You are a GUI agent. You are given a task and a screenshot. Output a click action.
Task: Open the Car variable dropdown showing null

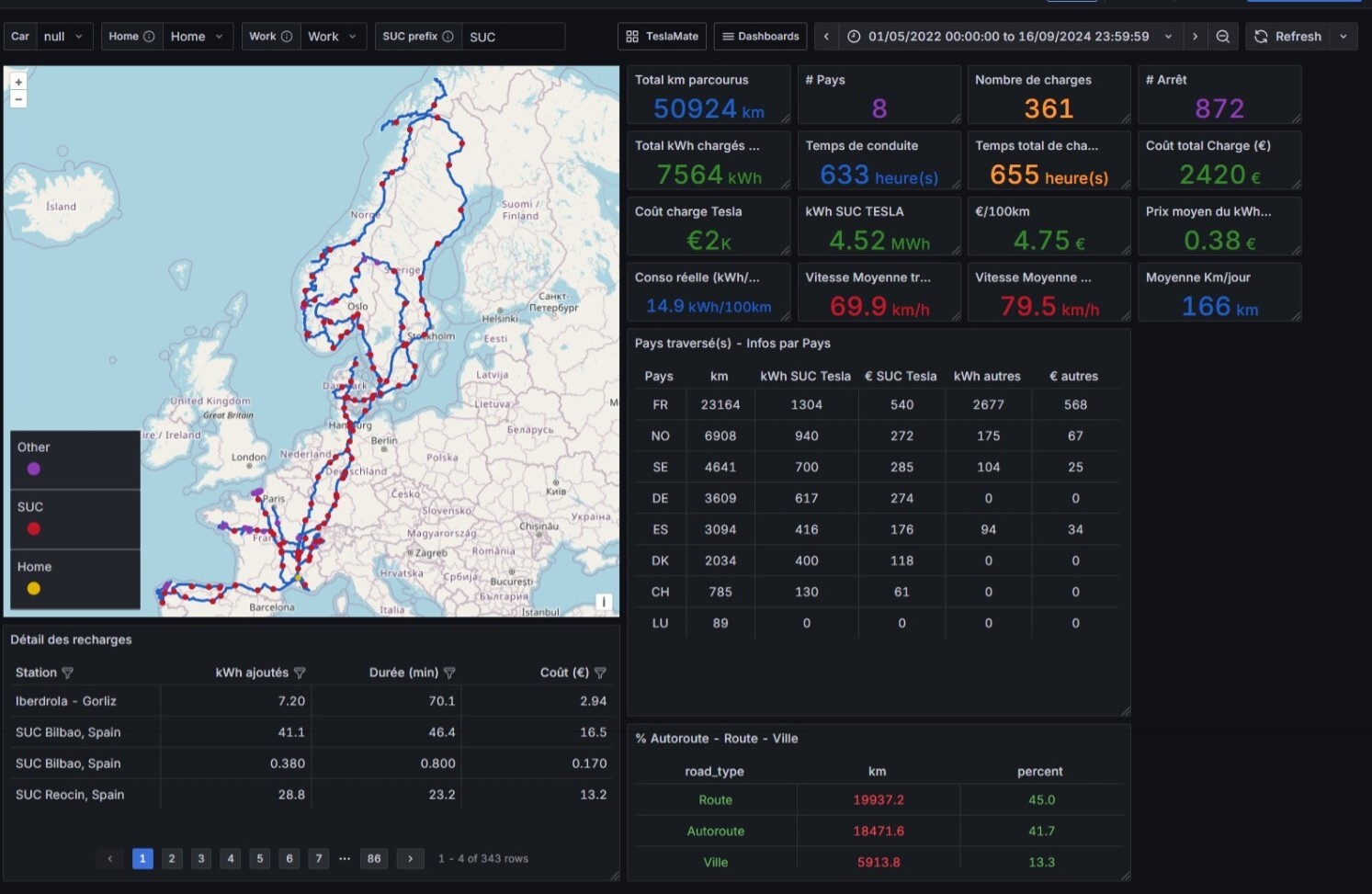[65, 37]
